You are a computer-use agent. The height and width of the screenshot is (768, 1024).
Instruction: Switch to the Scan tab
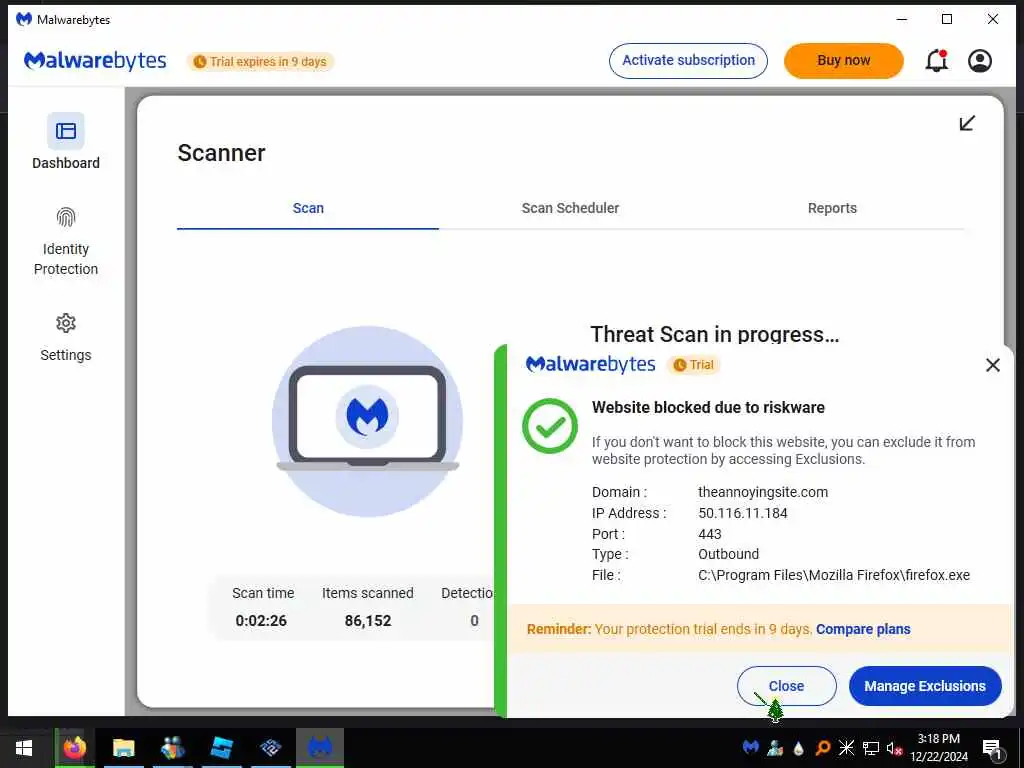[x=308, y=208]
